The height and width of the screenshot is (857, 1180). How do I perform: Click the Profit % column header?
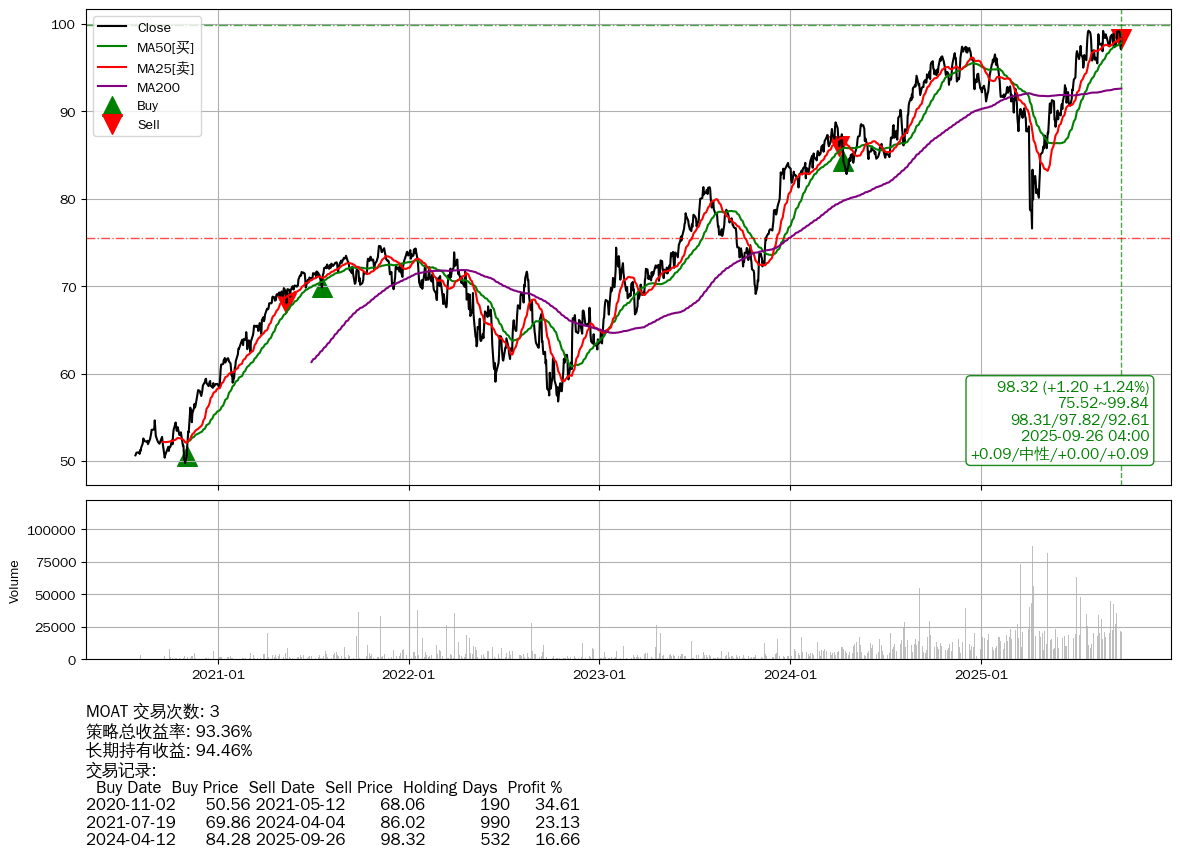point(534,787)
